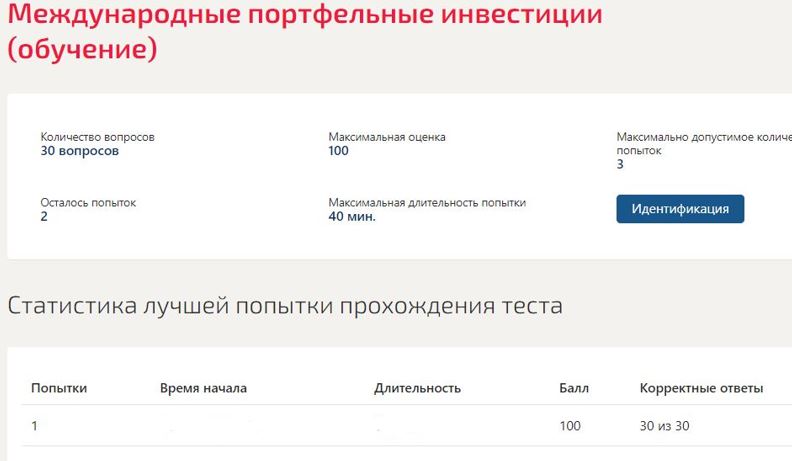Click the Идентификация button
Screen dimensions: 792x461
point(680,209)
